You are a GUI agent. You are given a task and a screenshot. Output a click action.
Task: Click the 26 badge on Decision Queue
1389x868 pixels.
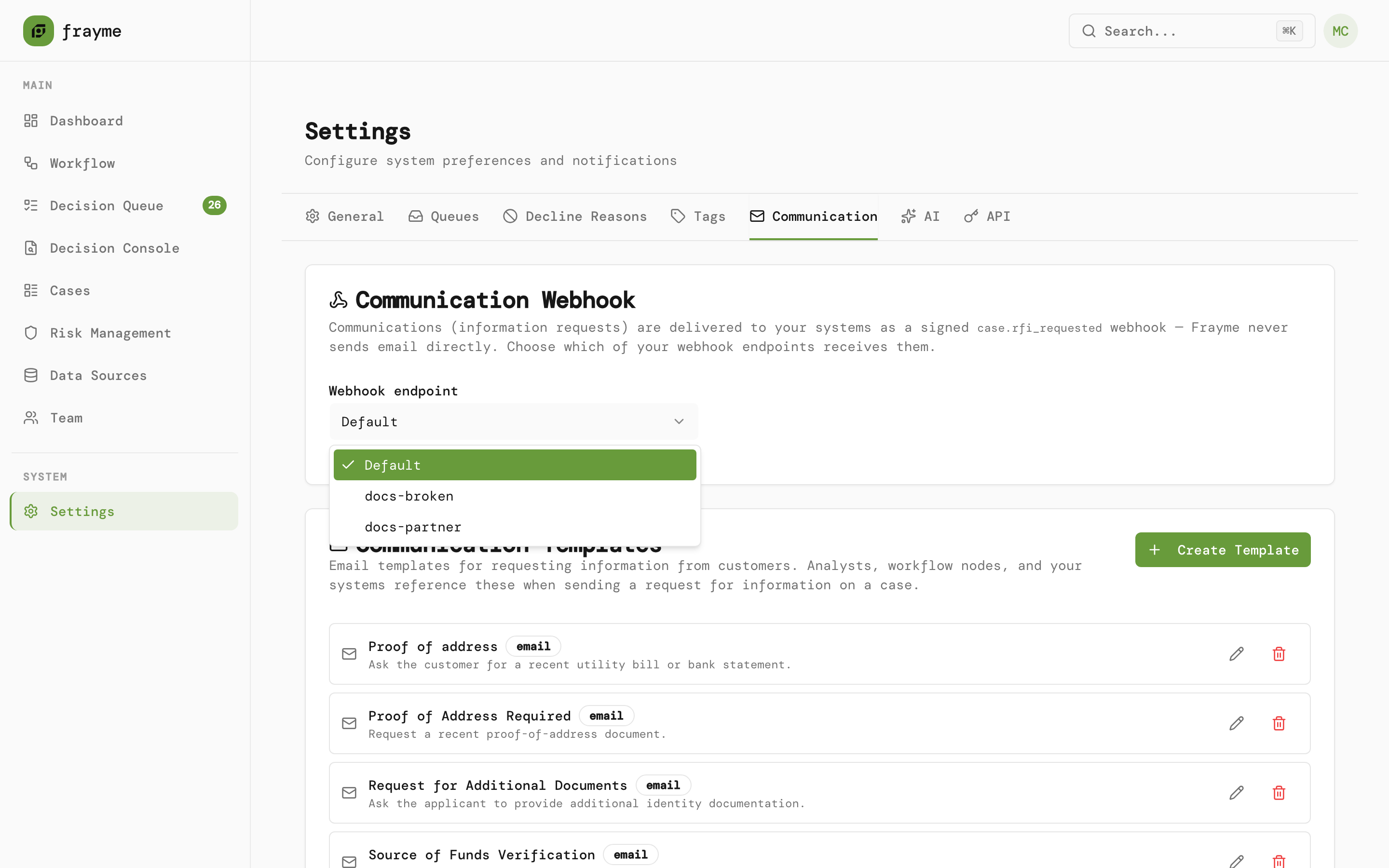point(215,205)
